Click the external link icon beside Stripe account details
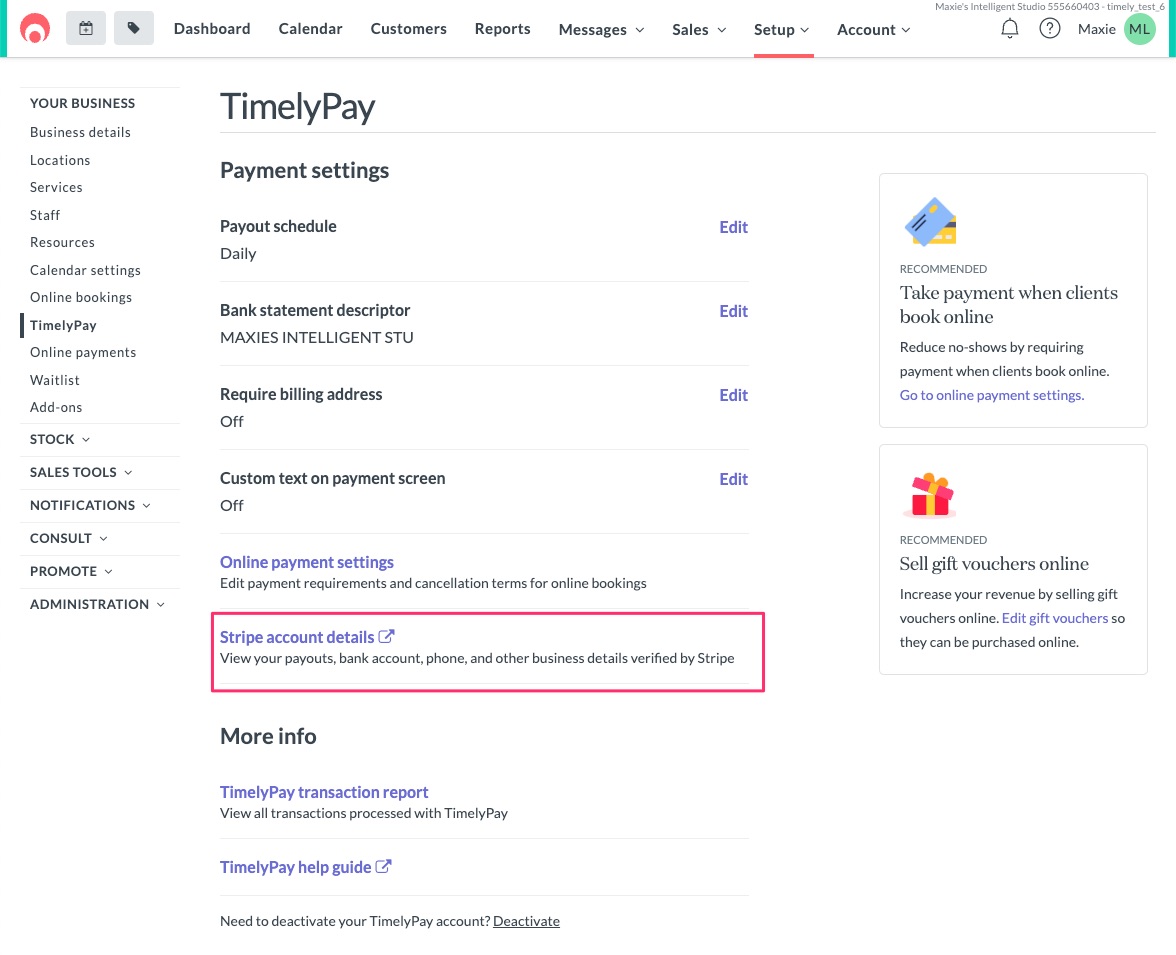The height and width of the screenshot is (955, 1176). point(386,636)
